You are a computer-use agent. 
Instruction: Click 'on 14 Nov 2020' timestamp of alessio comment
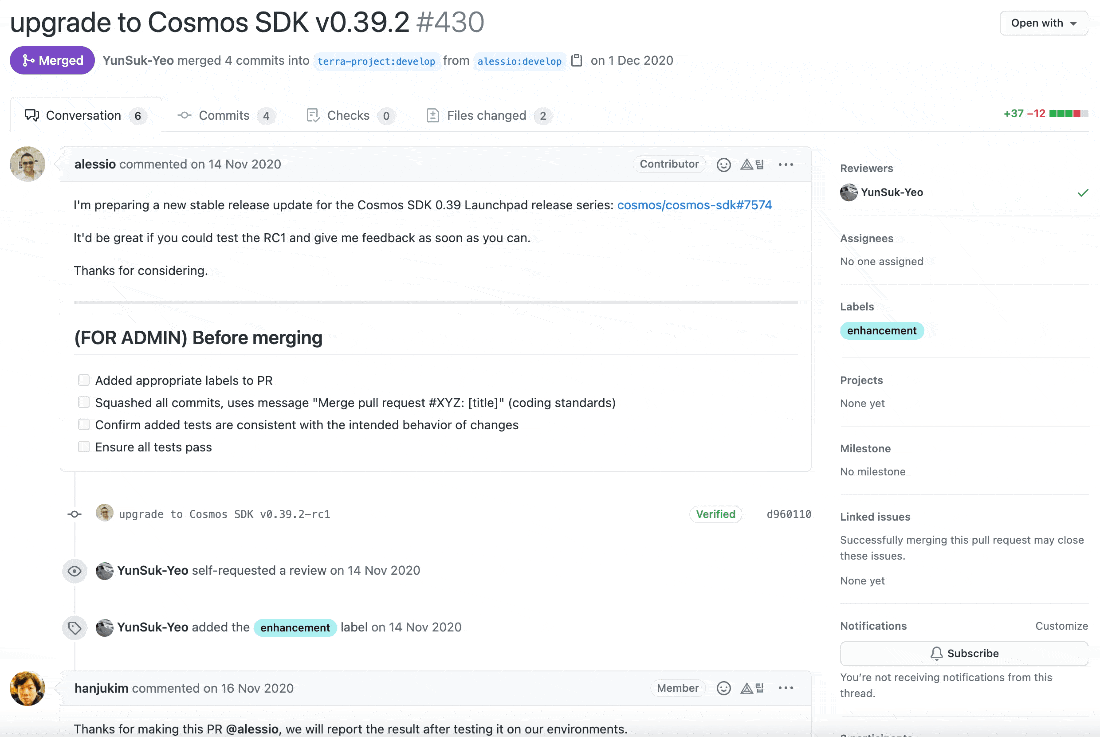point(236,164)
